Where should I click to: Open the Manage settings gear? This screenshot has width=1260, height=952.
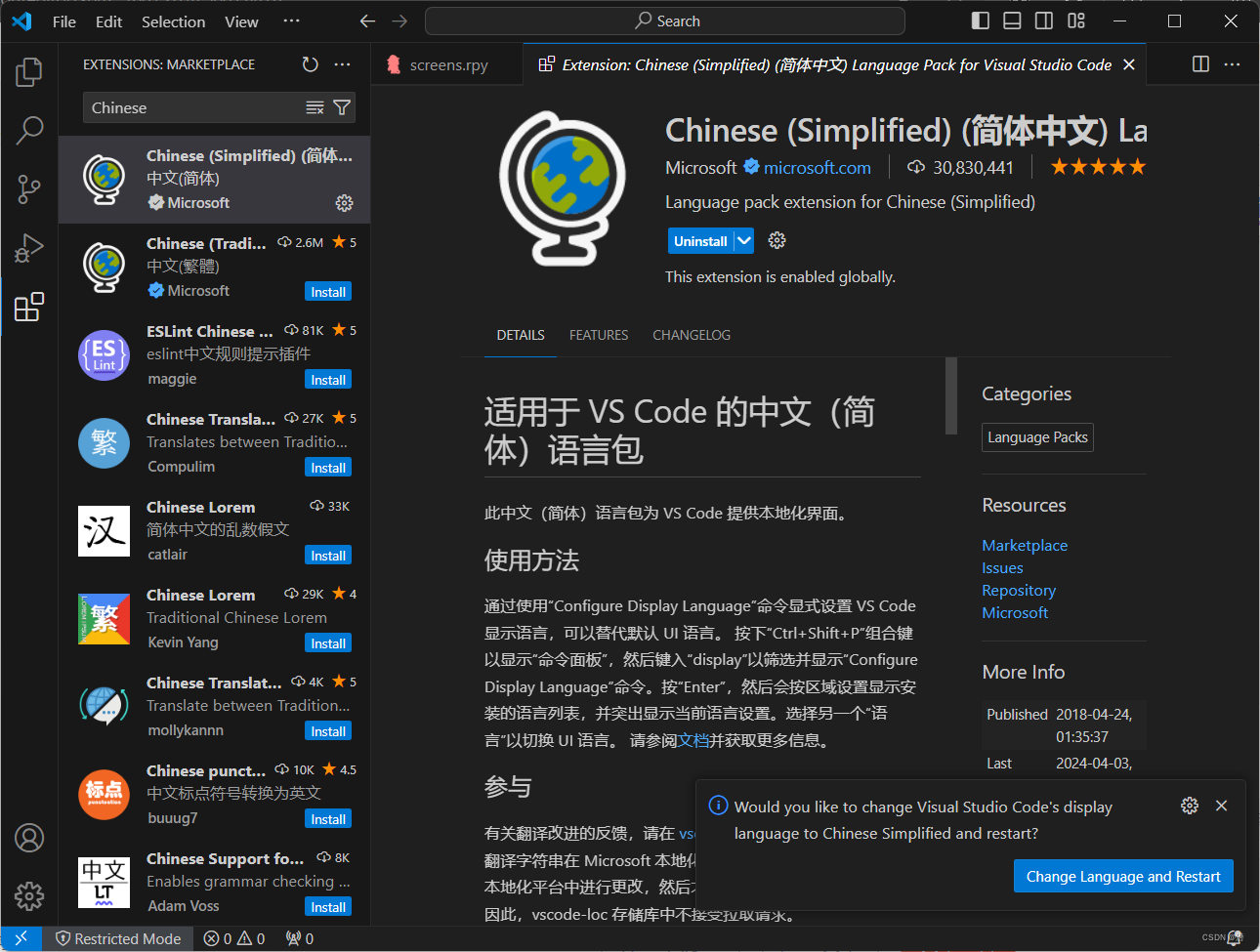click(x=28, y=896)
